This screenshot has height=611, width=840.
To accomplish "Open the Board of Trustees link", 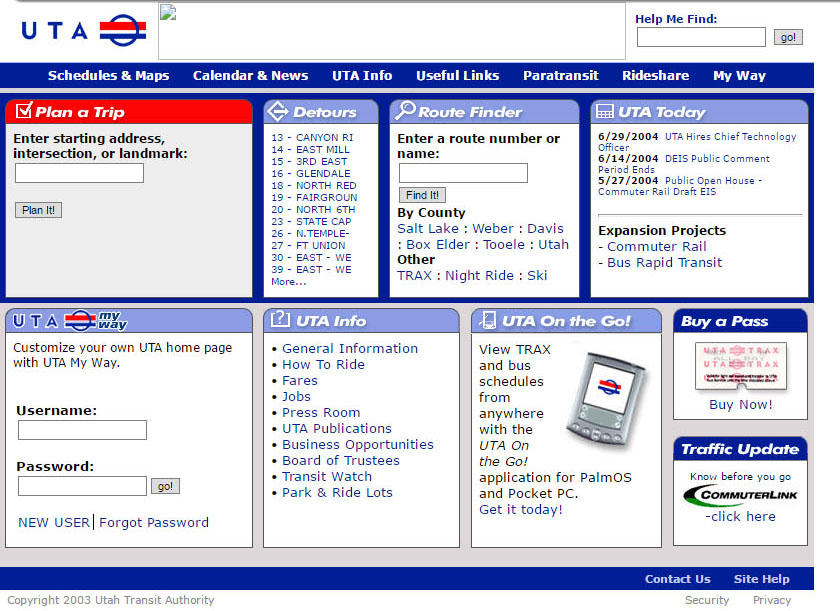I will 341,461.
